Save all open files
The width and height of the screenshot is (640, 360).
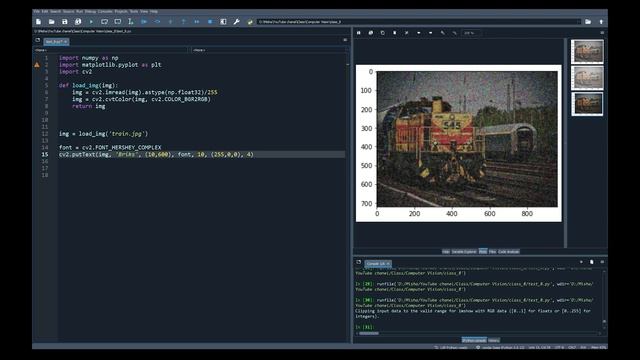tap(78, 22)
